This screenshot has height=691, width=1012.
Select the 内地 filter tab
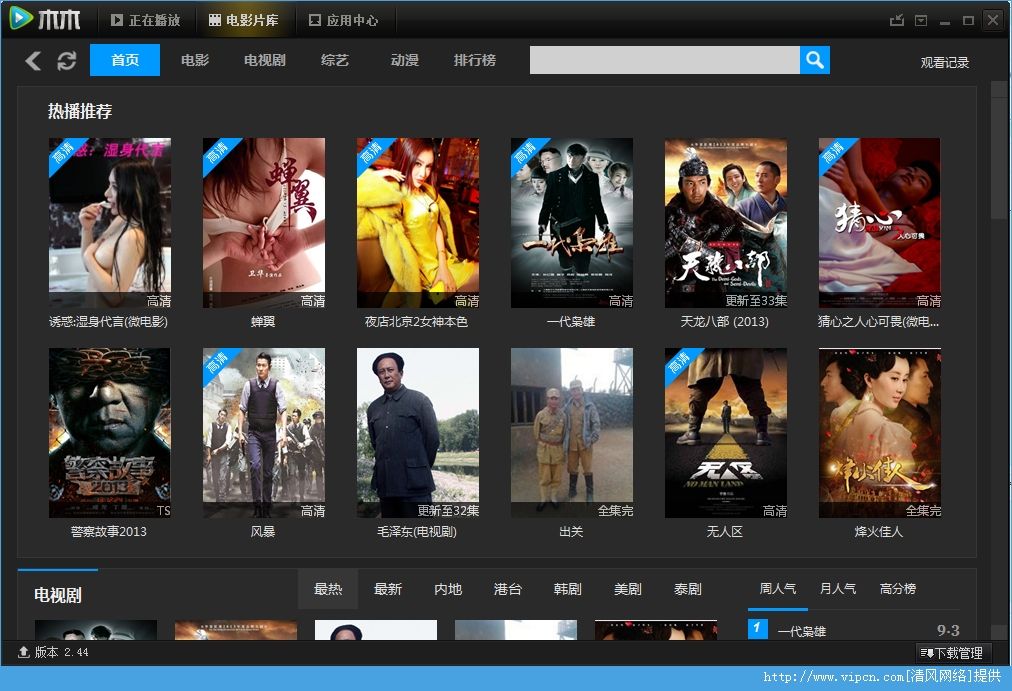[x=448, y=589]
